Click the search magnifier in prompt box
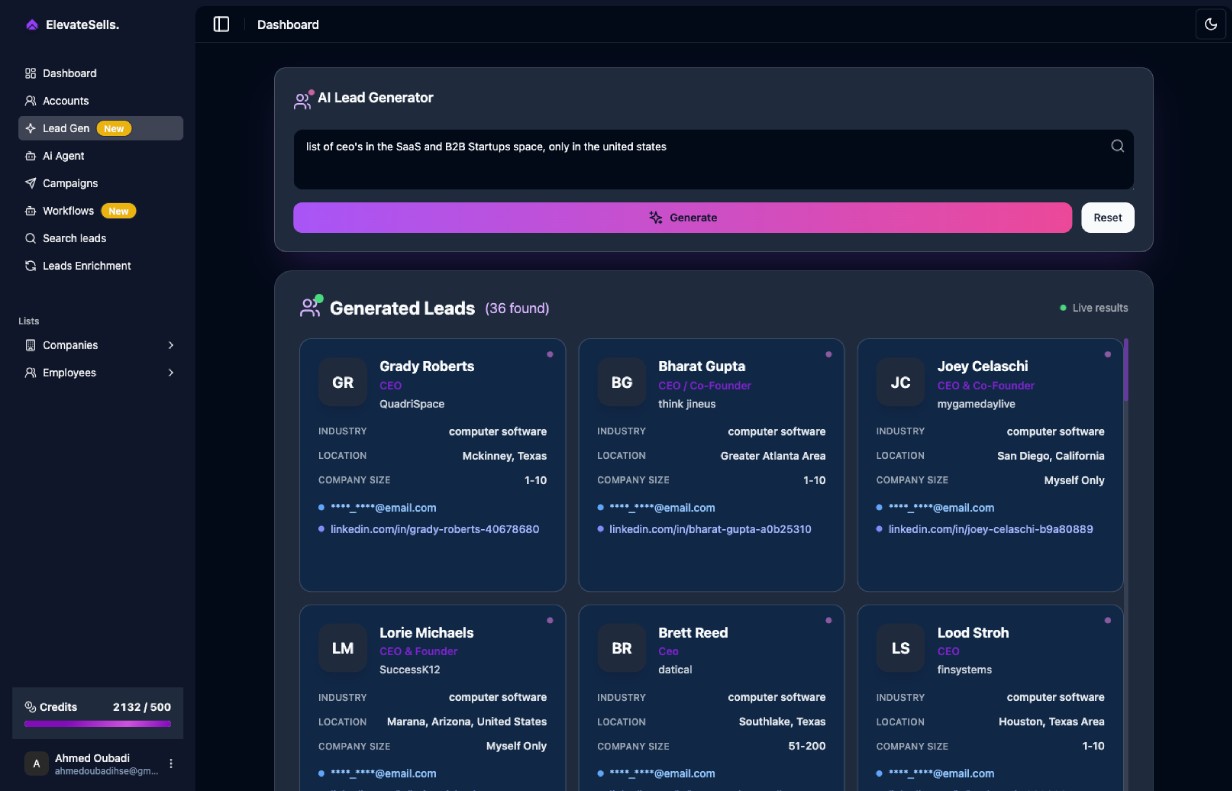1232x791 pixels. [x=1117, y=146]
